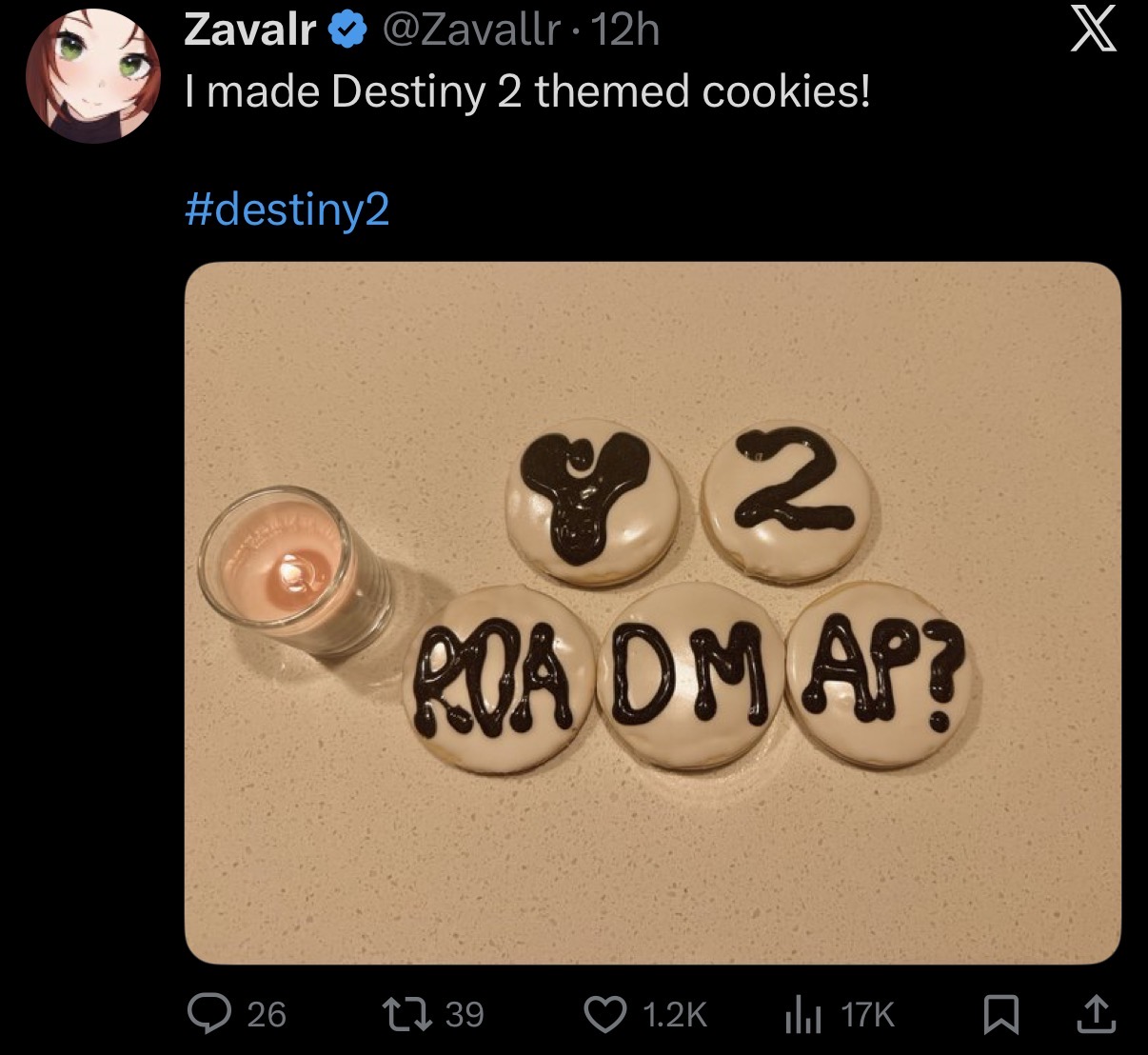The image size is (1148, 1055).
Task: Click the 12h post timestamp
Action: pyautogui.click(x=624, y=32)
